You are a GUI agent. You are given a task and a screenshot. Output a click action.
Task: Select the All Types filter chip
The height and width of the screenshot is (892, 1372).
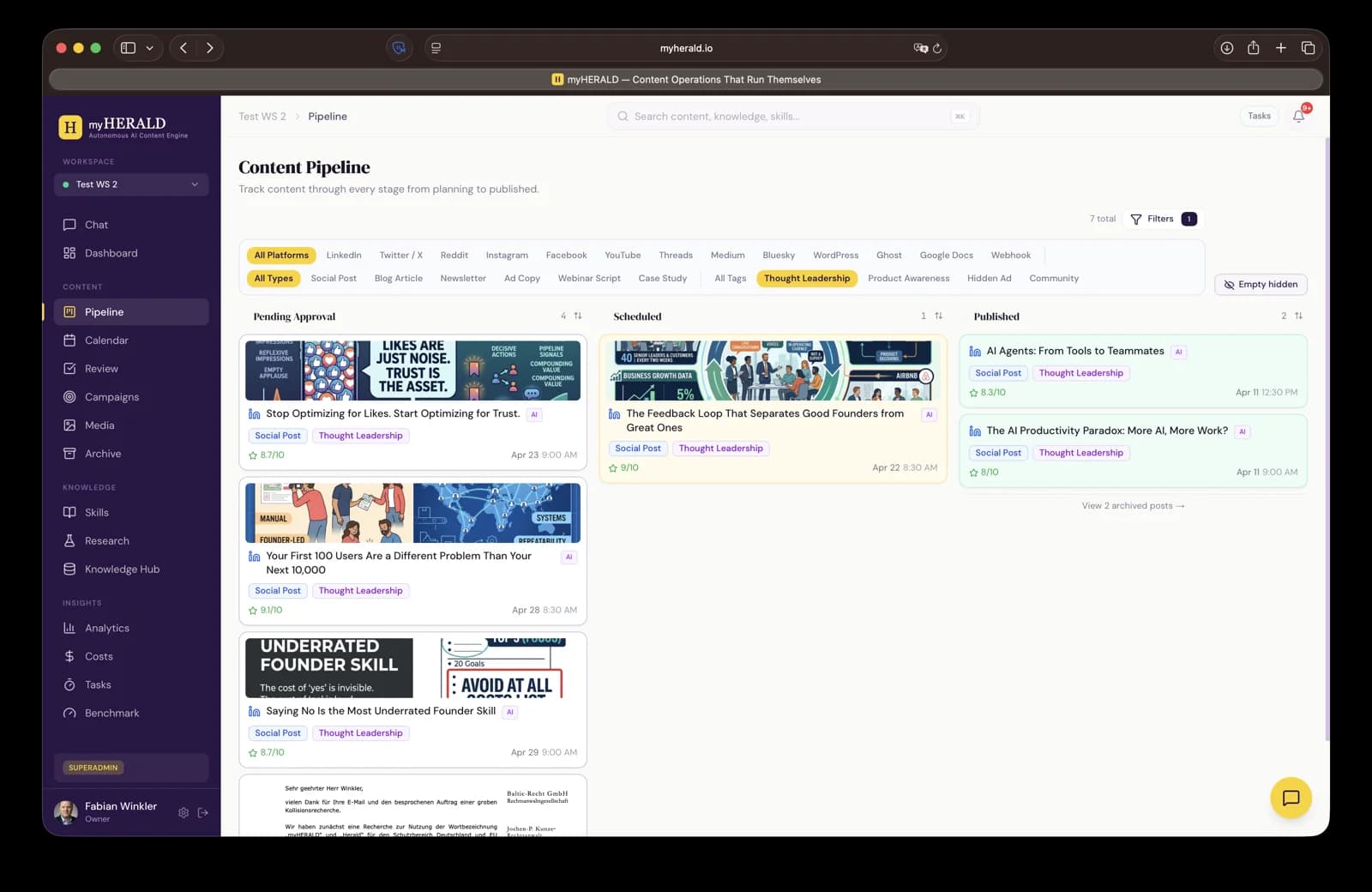click(x=274, y=279)
